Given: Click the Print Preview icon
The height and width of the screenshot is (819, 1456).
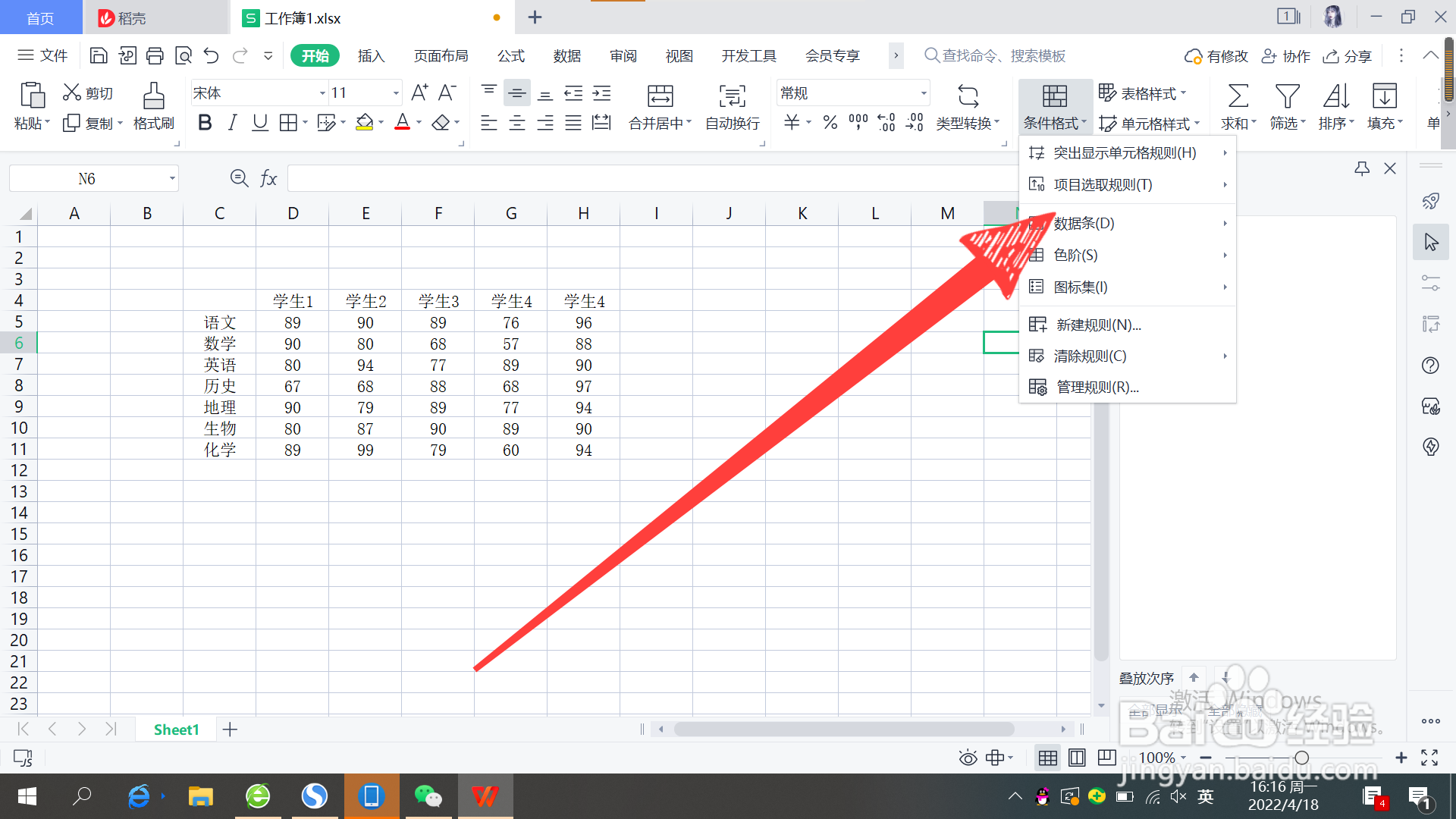Looking at the screenshot, I should [x=183, y=55].
